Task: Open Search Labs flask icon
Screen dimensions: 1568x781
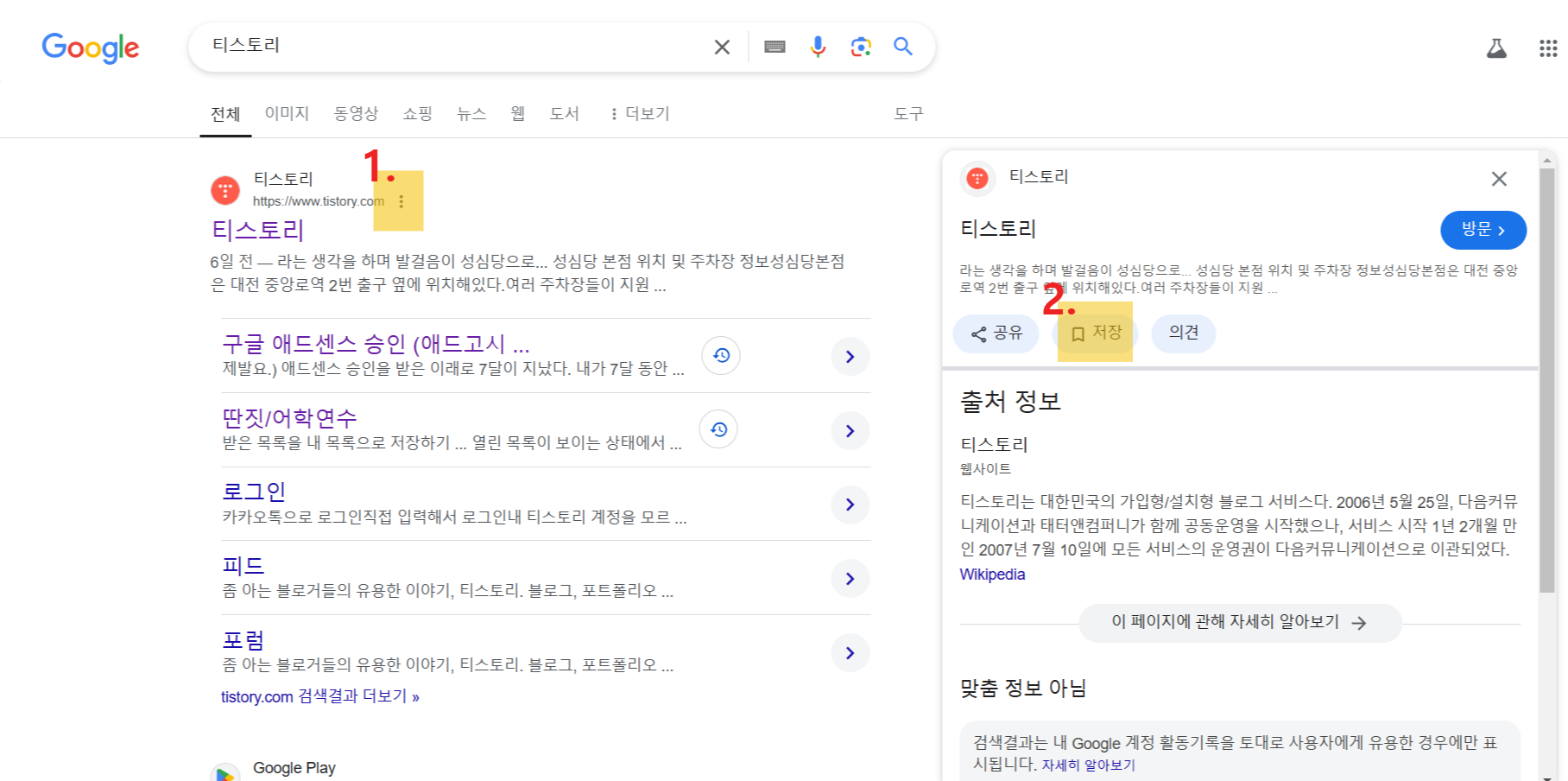Action: click(1496, 48)
